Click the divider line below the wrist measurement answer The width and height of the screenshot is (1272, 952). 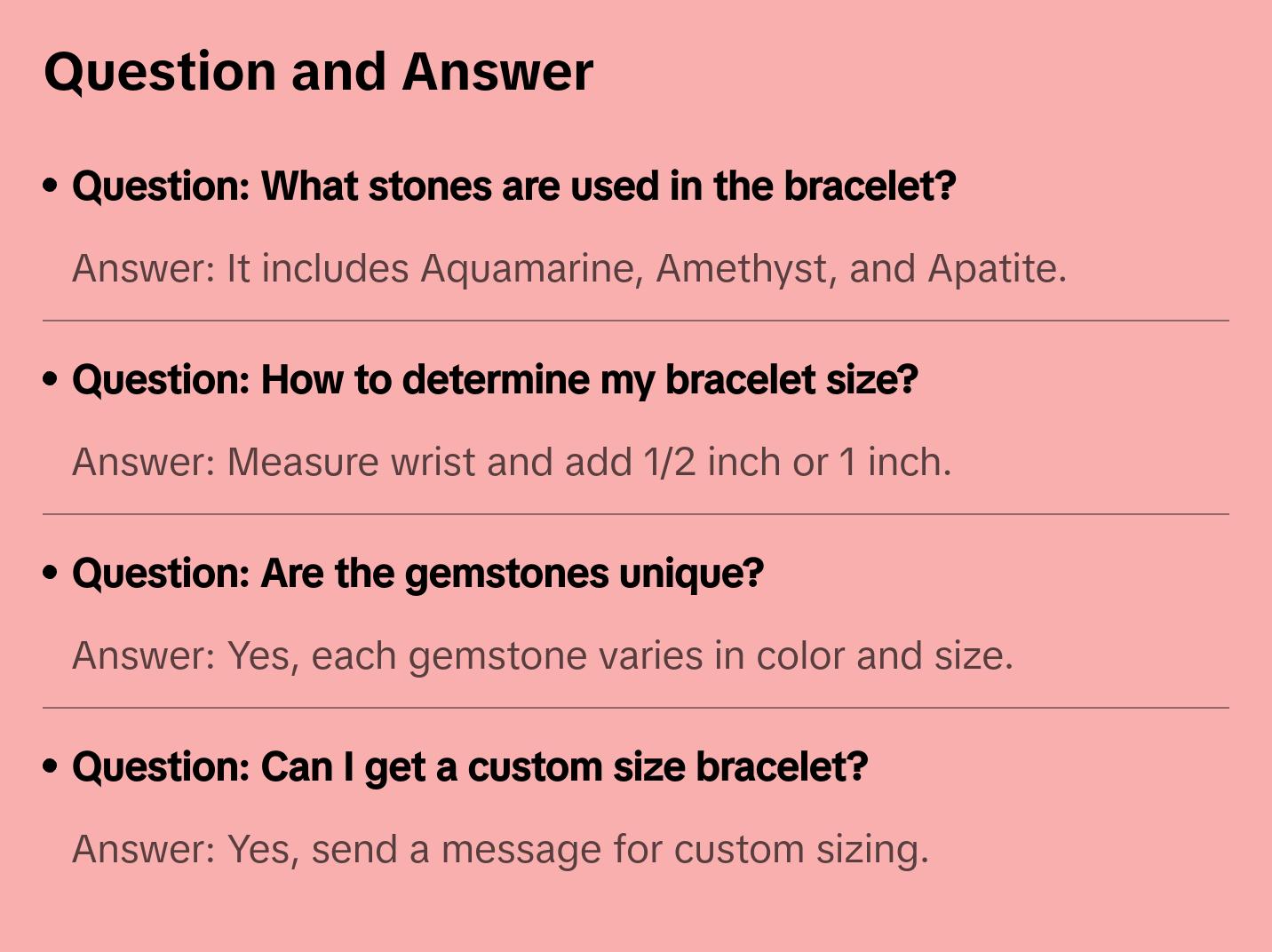(x=636, y=514)
